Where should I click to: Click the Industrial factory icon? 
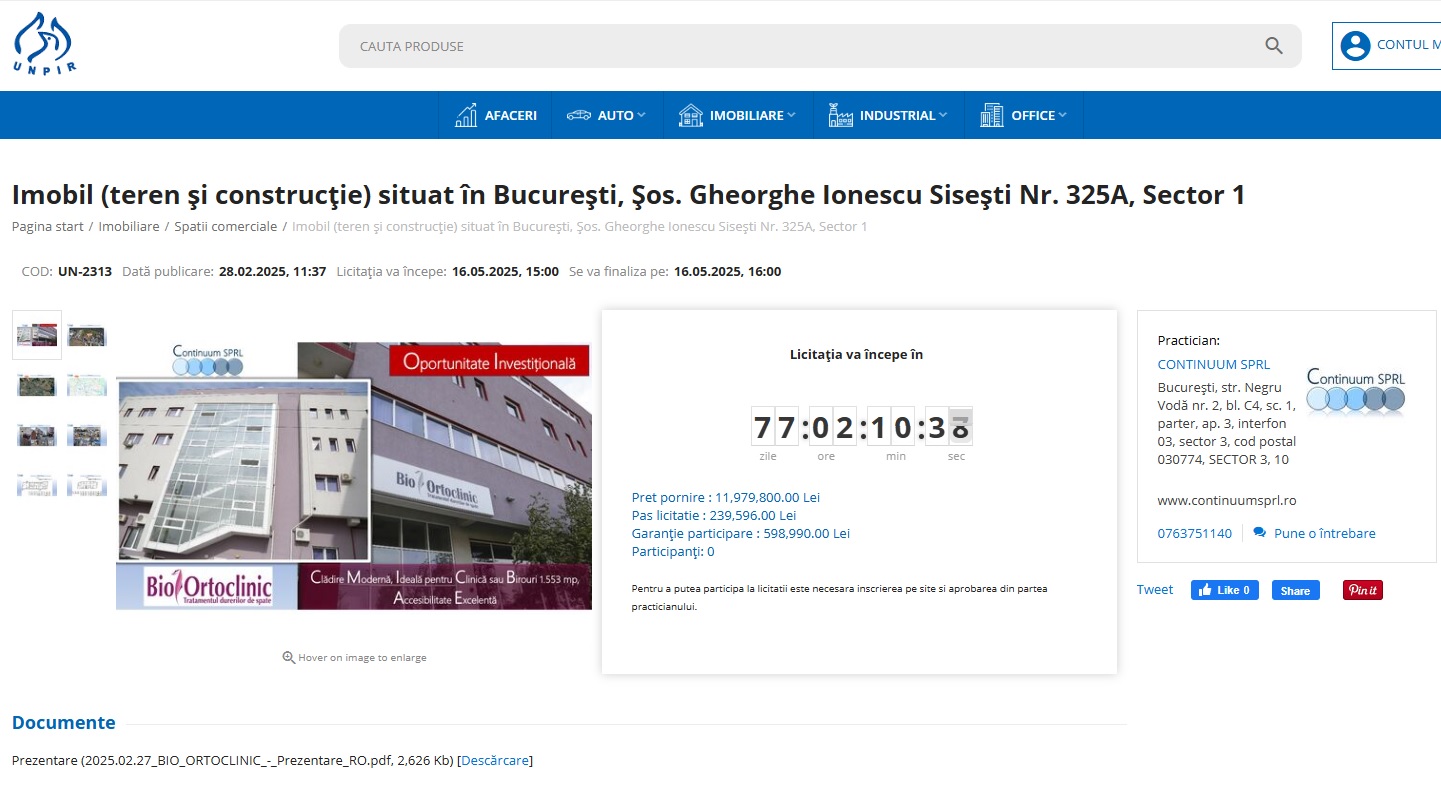click(840, 115)
